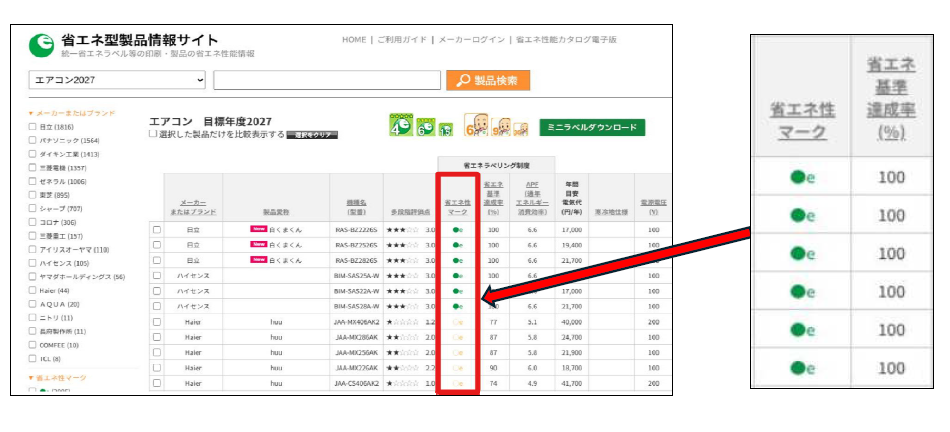Click the green e-mark for BIM-SAS22A-W
The width and height of the screenshot is (950, 432).
pyautogui.click(x=458, y=291)
